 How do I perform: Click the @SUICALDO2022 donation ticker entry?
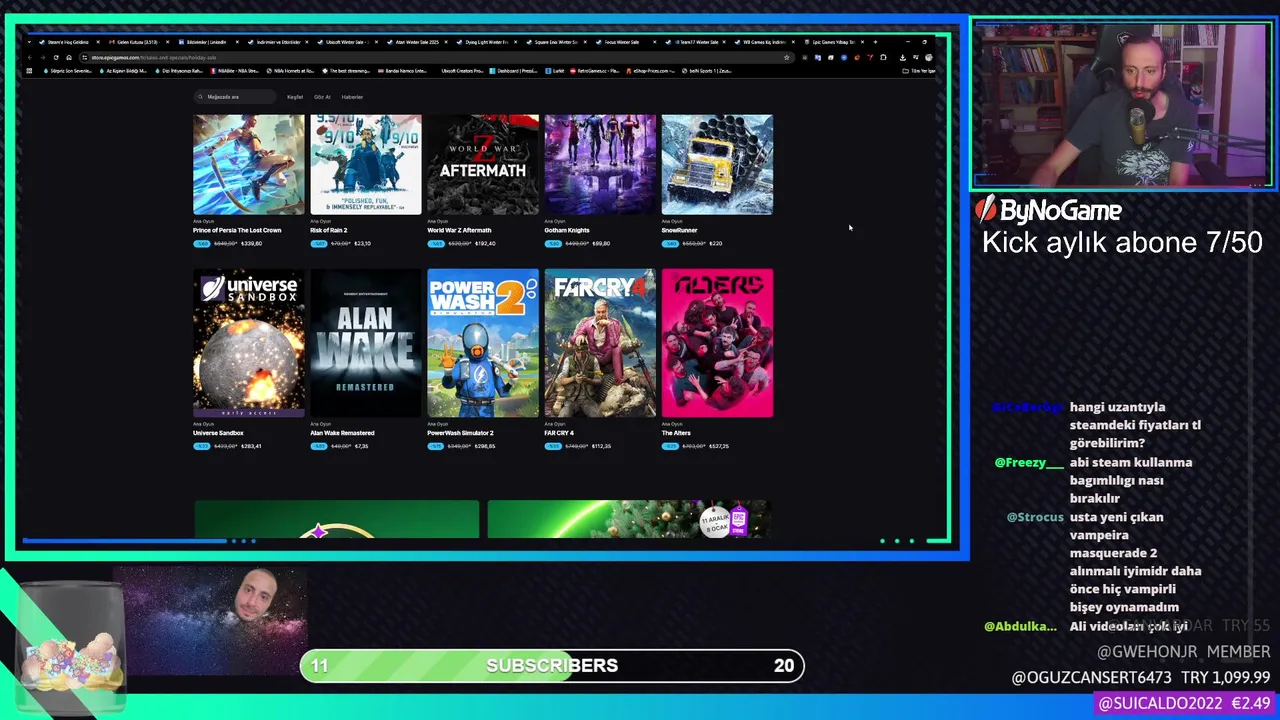1185,704
